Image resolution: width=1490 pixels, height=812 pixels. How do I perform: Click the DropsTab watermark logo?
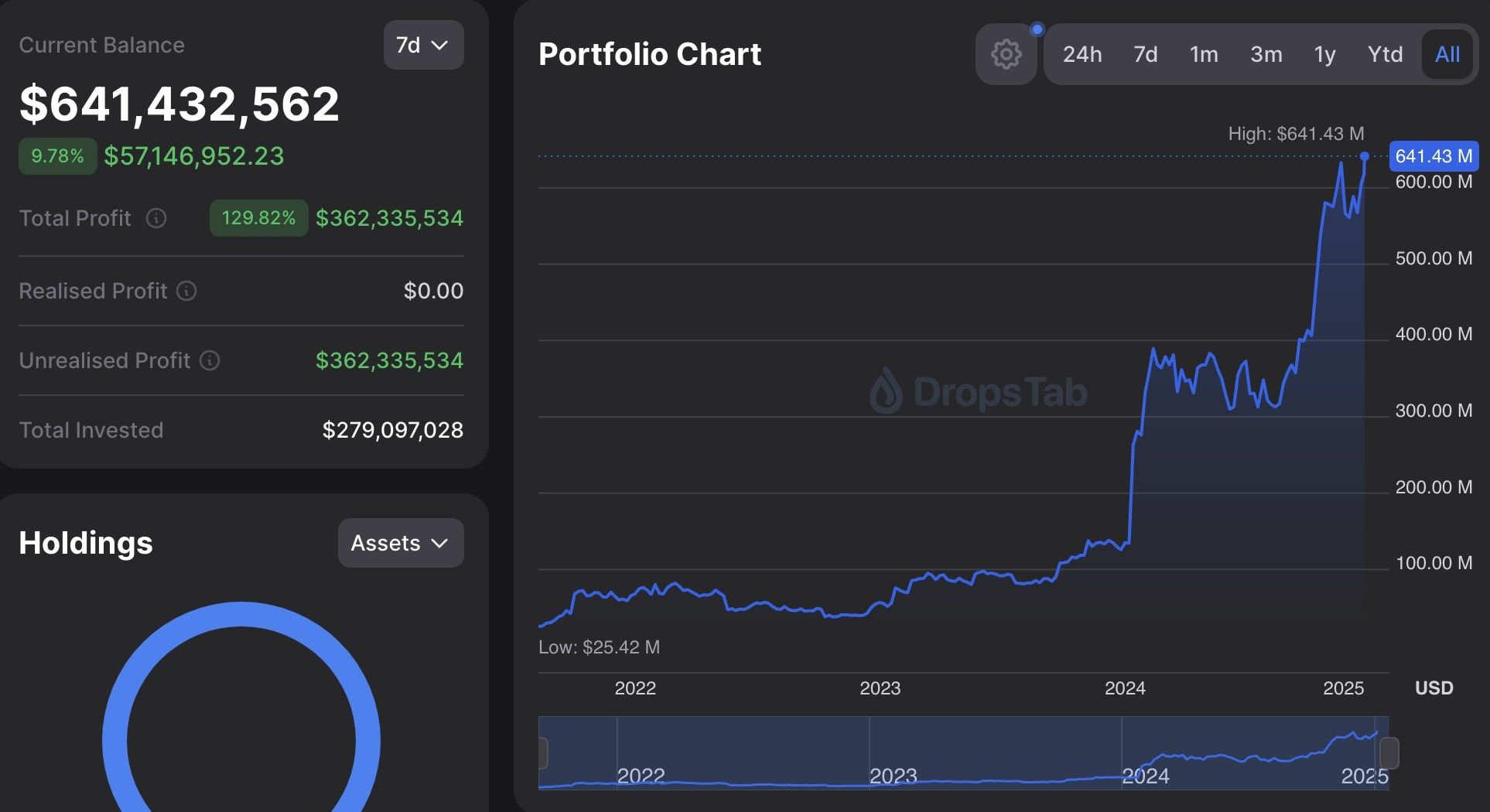[978, 391]
